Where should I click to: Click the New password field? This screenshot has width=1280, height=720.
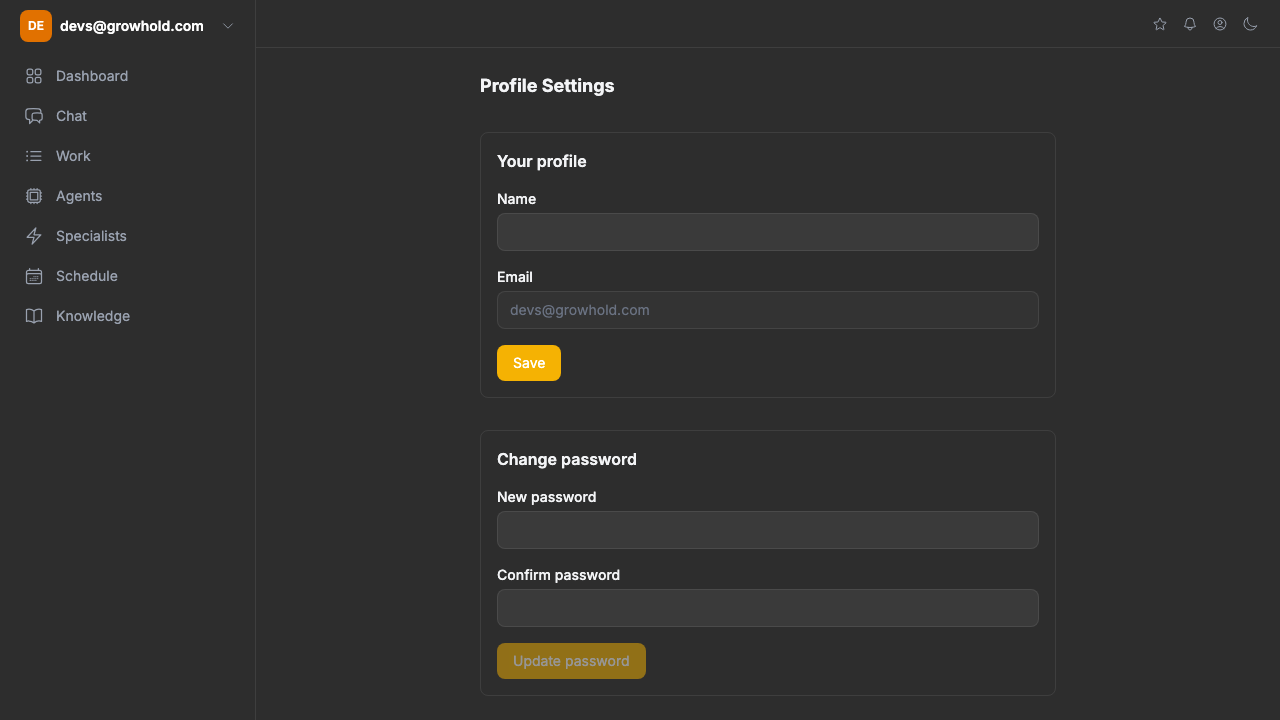tap(767, 530)
